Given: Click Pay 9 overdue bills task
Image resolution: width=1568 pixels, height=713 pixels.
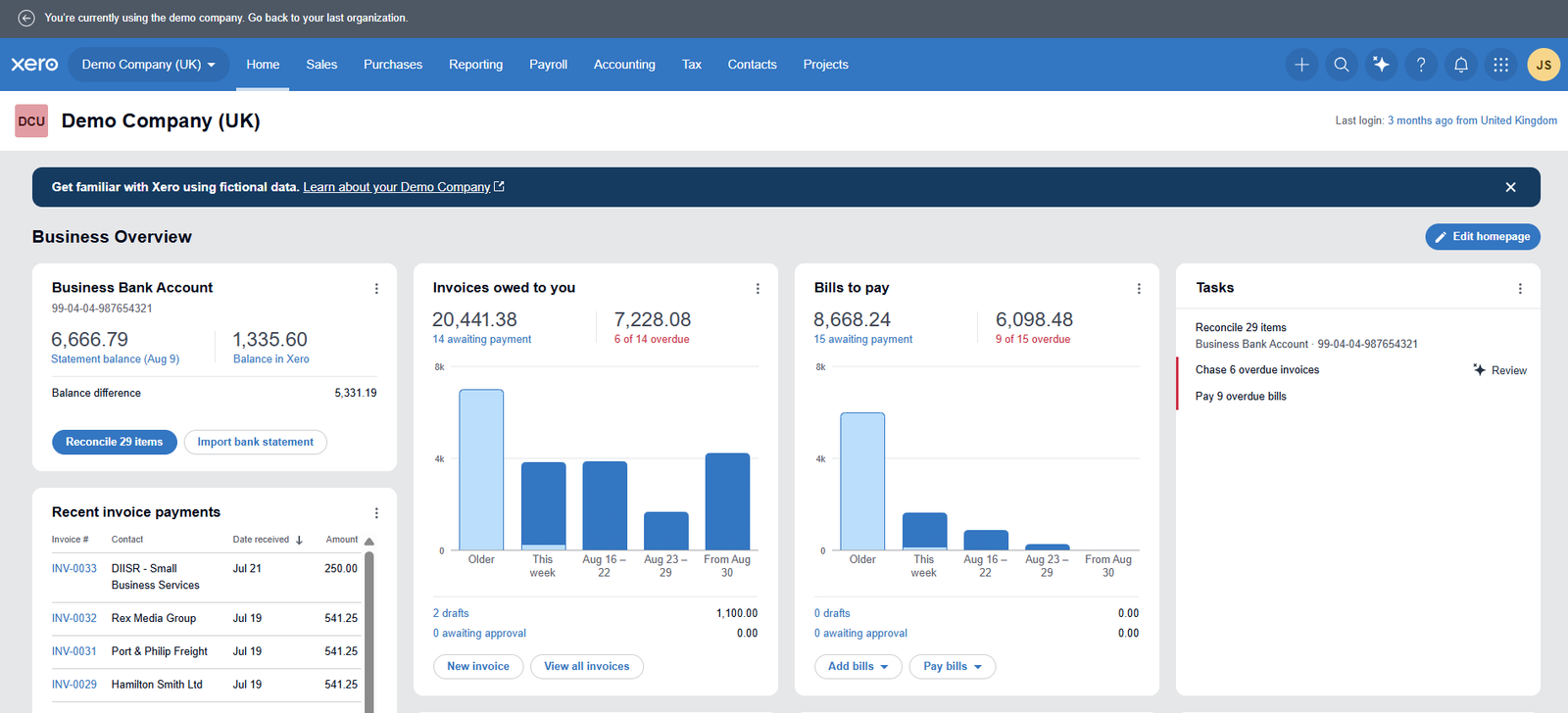Looking at the screenshot, I should click(1241, 397).
